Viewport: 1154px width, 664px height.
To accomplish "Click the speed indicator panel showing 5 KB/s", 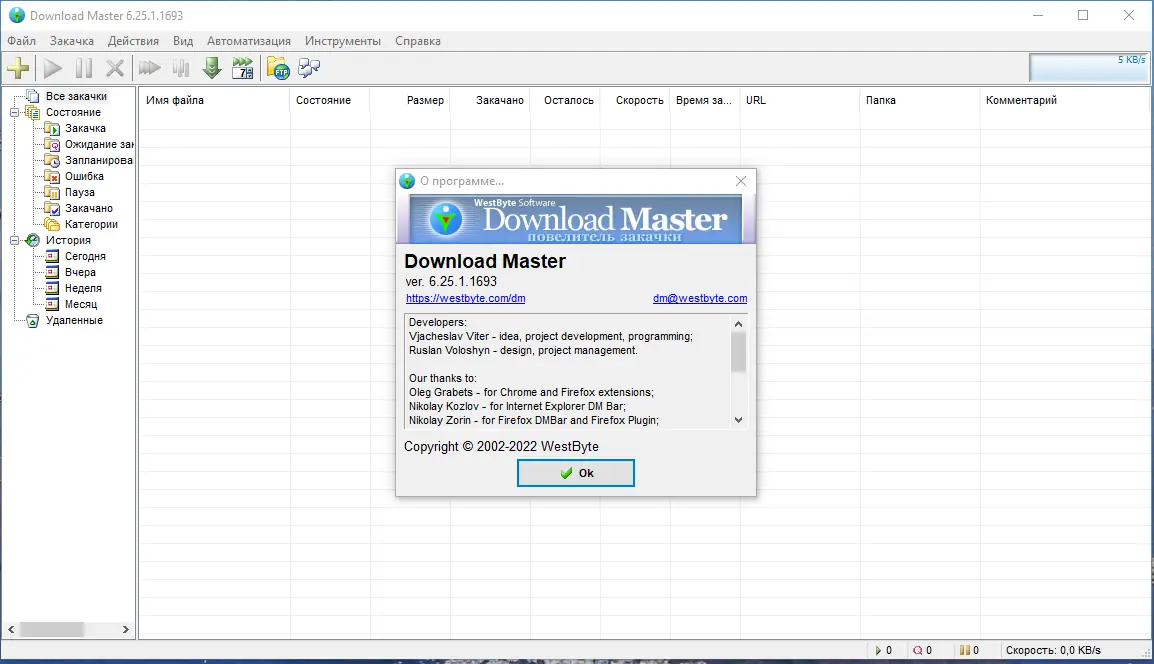I will (1089, 68).
